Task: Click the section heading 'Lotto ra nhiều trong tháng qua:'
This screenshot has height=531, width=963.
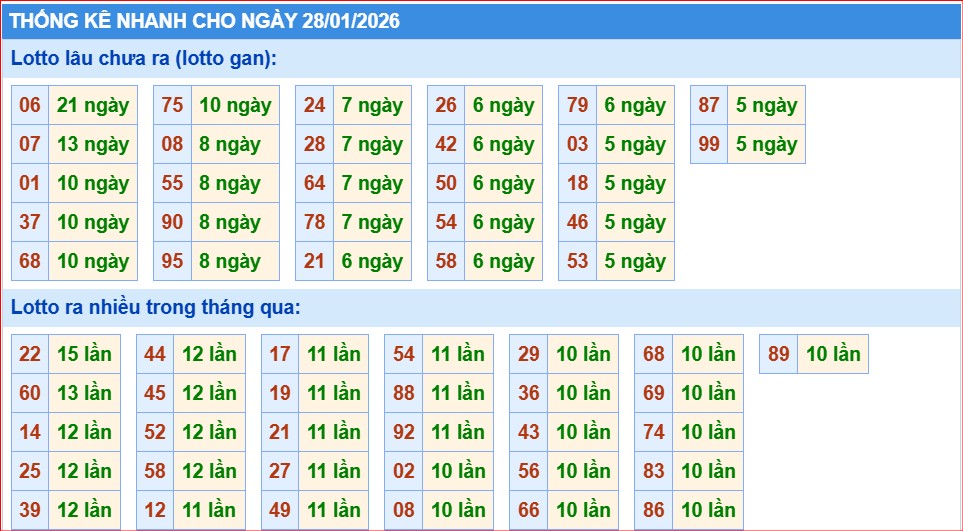Action: point(156,308)
